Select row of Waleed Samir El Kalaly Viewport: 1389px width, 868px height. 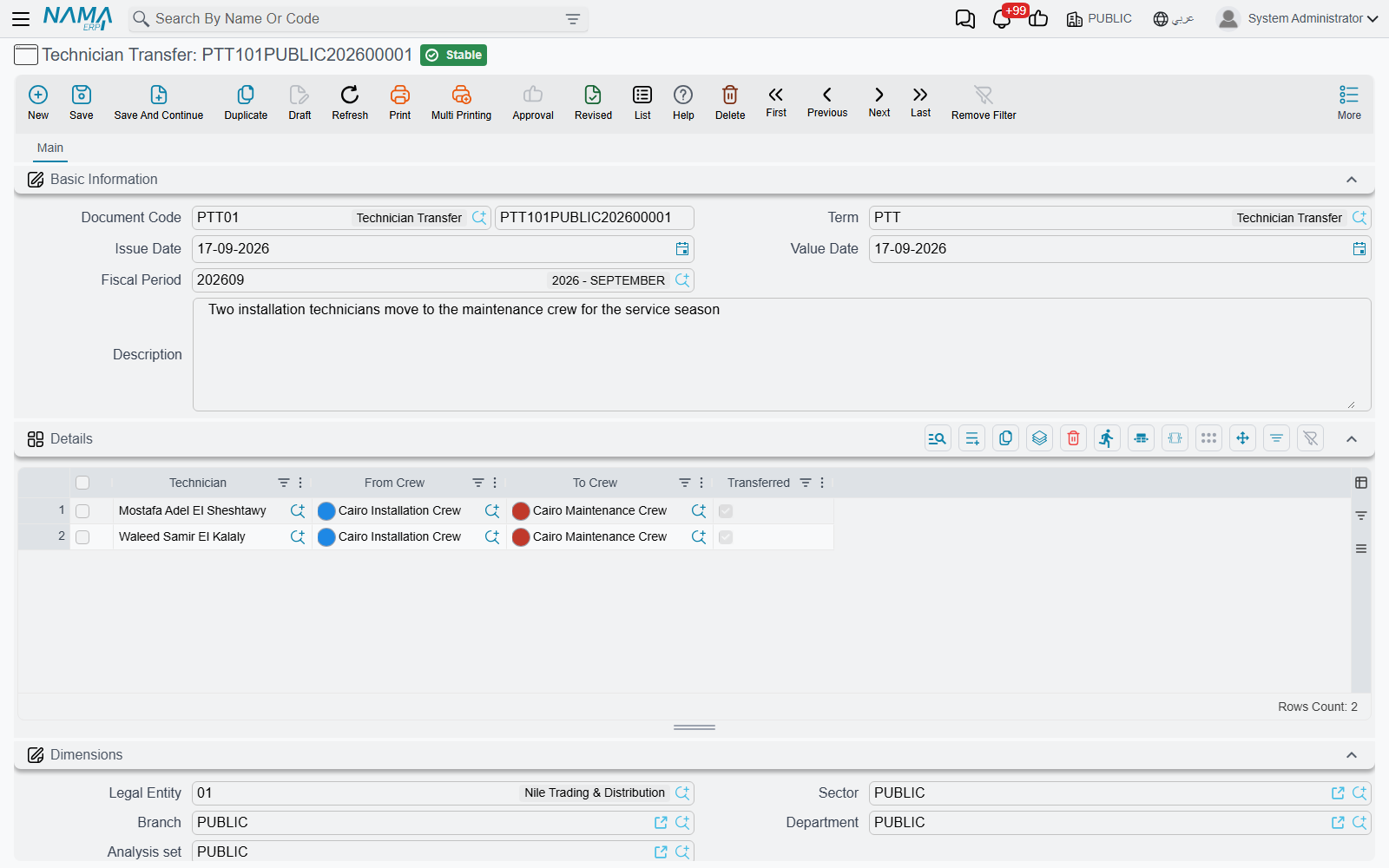click(x=82, y=537)
